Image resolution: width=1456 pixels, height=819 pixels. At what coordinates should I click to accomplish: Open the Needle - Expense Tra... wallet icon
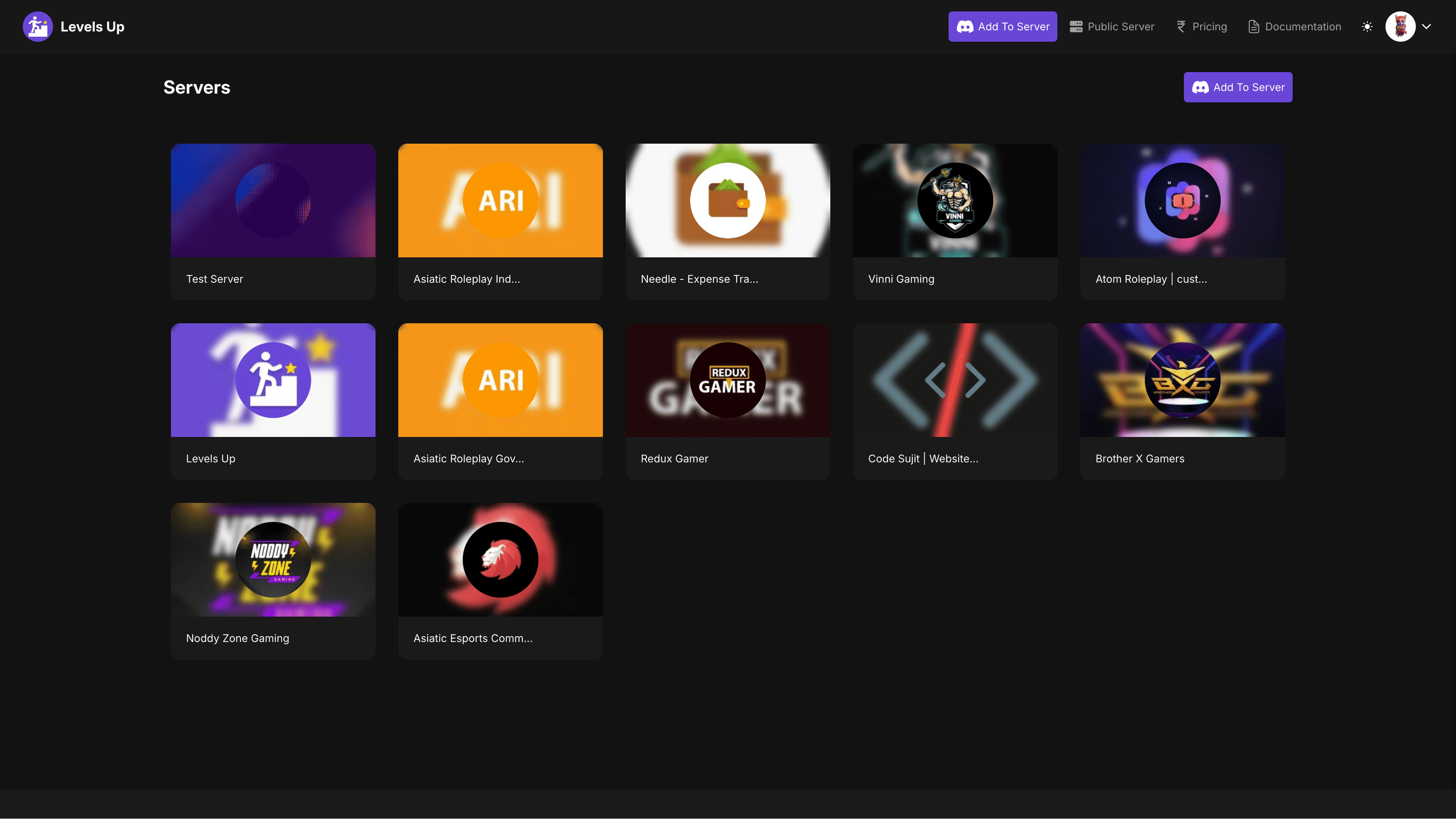click(x=728, y=201)
